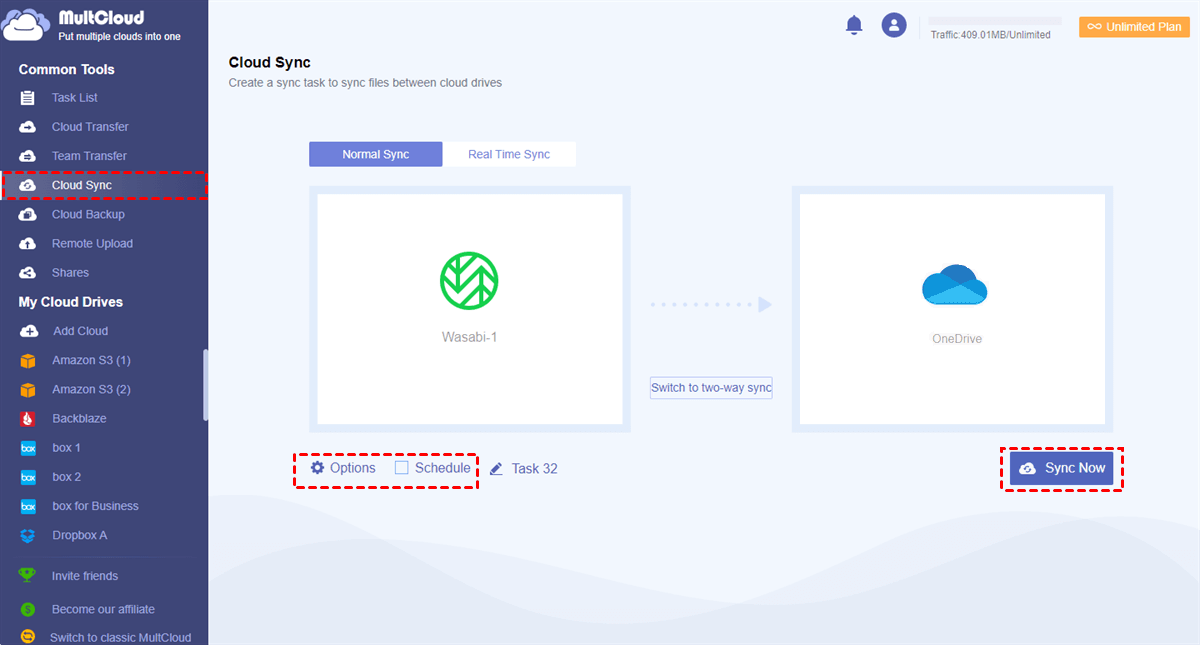1200x645 pixels.
Task: Click the Amazon S3 (1) box icon
Action: click(28, 360)
